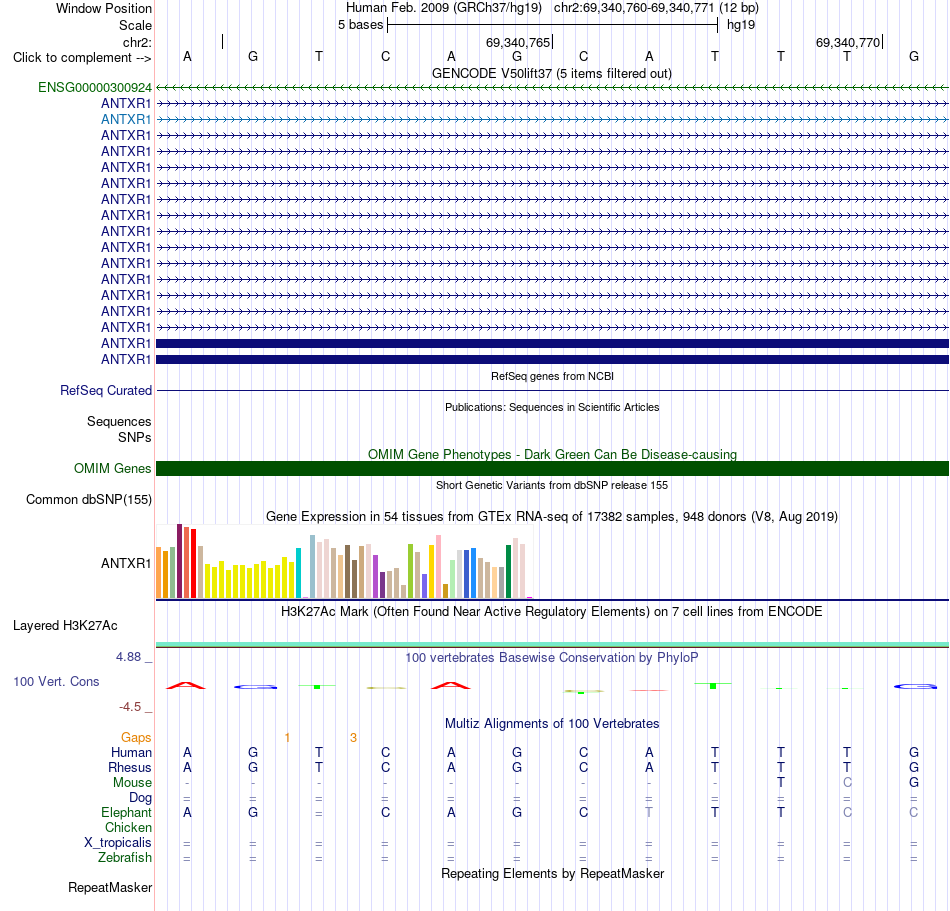Click 'Multiz Alignments of 100 Vertebrates' title
Viewport: 950px width, 911px height.
(553, 723)
